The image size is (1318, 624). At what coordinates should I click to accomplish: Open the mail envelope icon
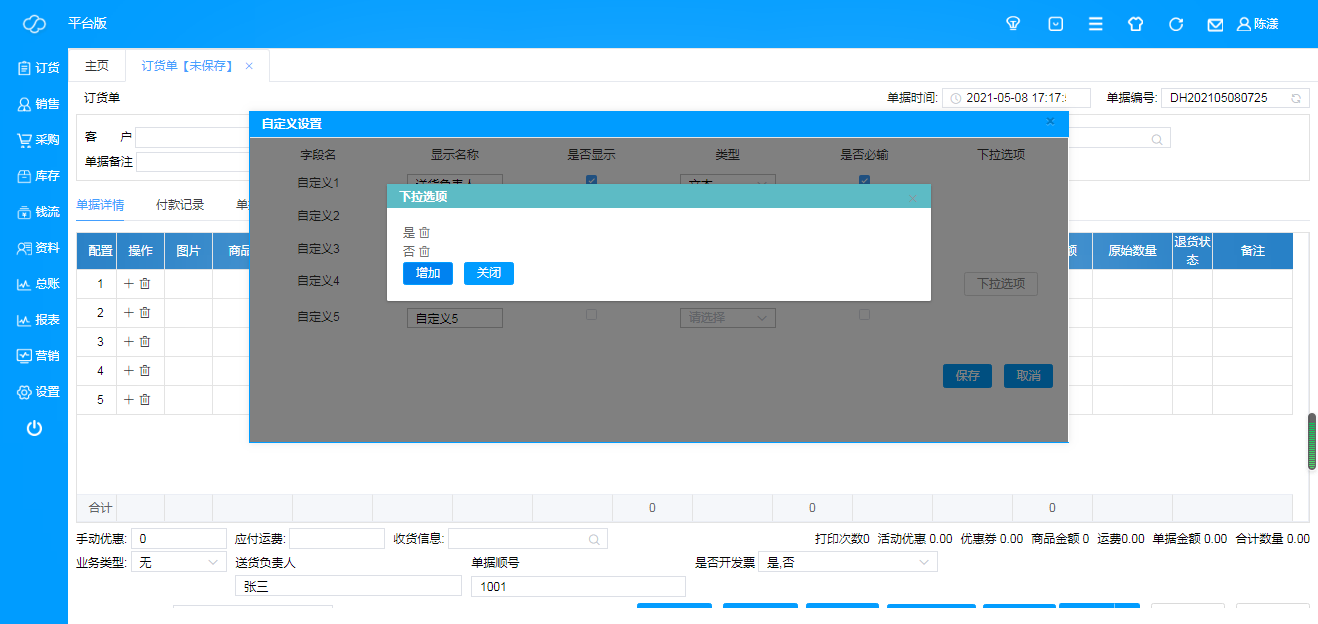[x=1215, y=24]
